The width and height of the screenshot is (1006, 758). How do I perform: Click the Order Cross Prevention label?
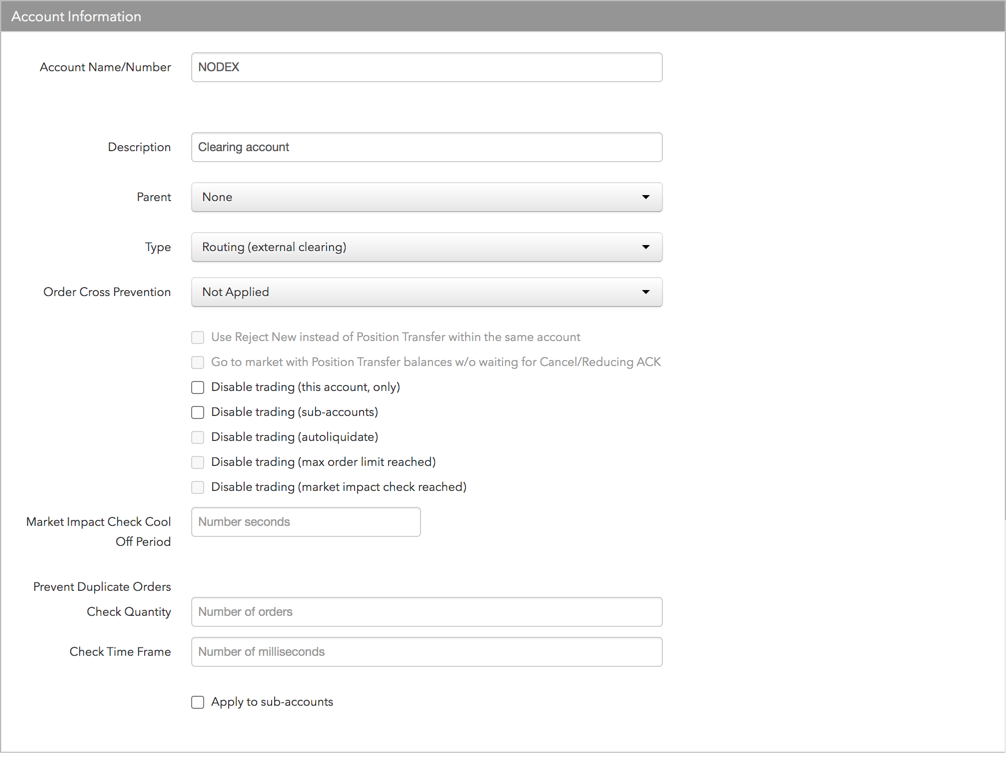(107, 292)
